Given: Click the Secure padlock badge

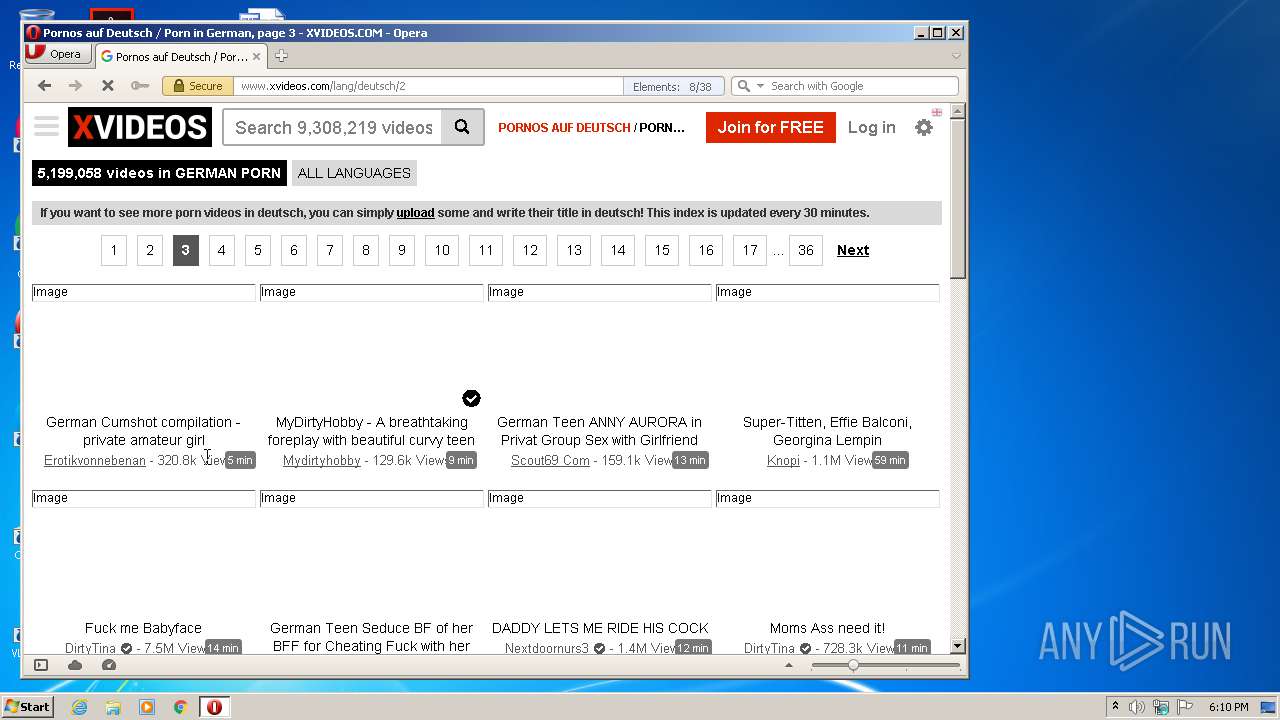Looking at the screenshot, I should [198, 86].
